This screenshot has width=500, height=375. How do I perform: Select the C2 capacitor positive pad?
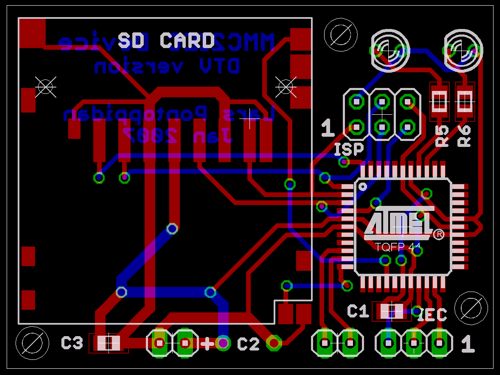click(223, 343)
